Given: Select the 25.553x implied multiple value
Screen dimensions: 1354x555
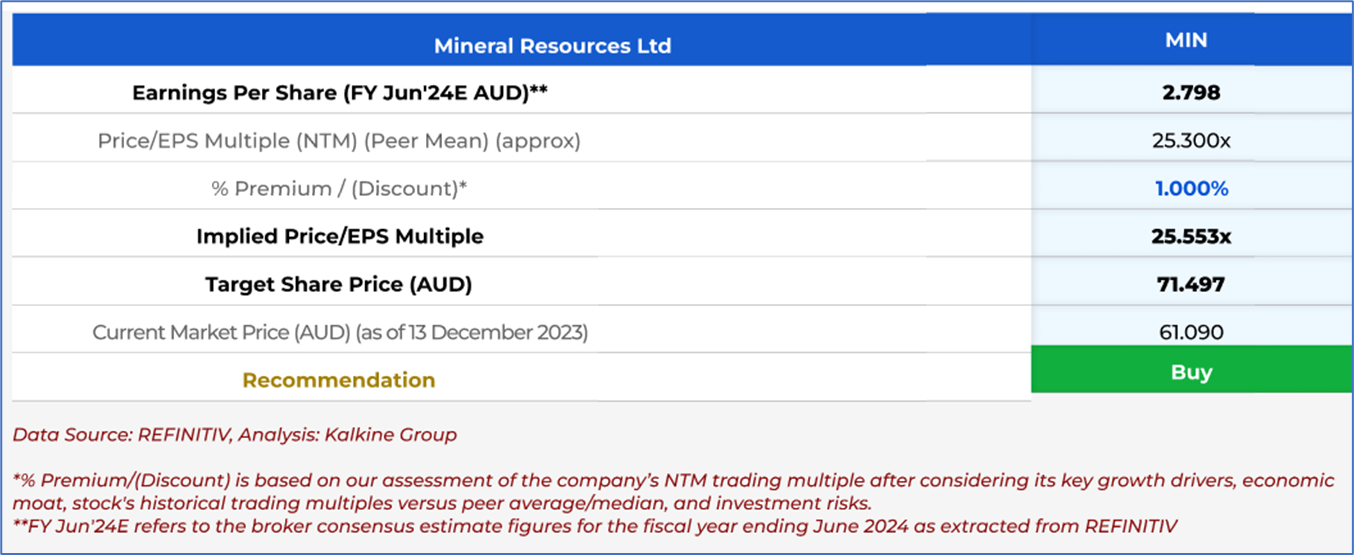Looking at the screenshot, I should (x=1191, y=237).
